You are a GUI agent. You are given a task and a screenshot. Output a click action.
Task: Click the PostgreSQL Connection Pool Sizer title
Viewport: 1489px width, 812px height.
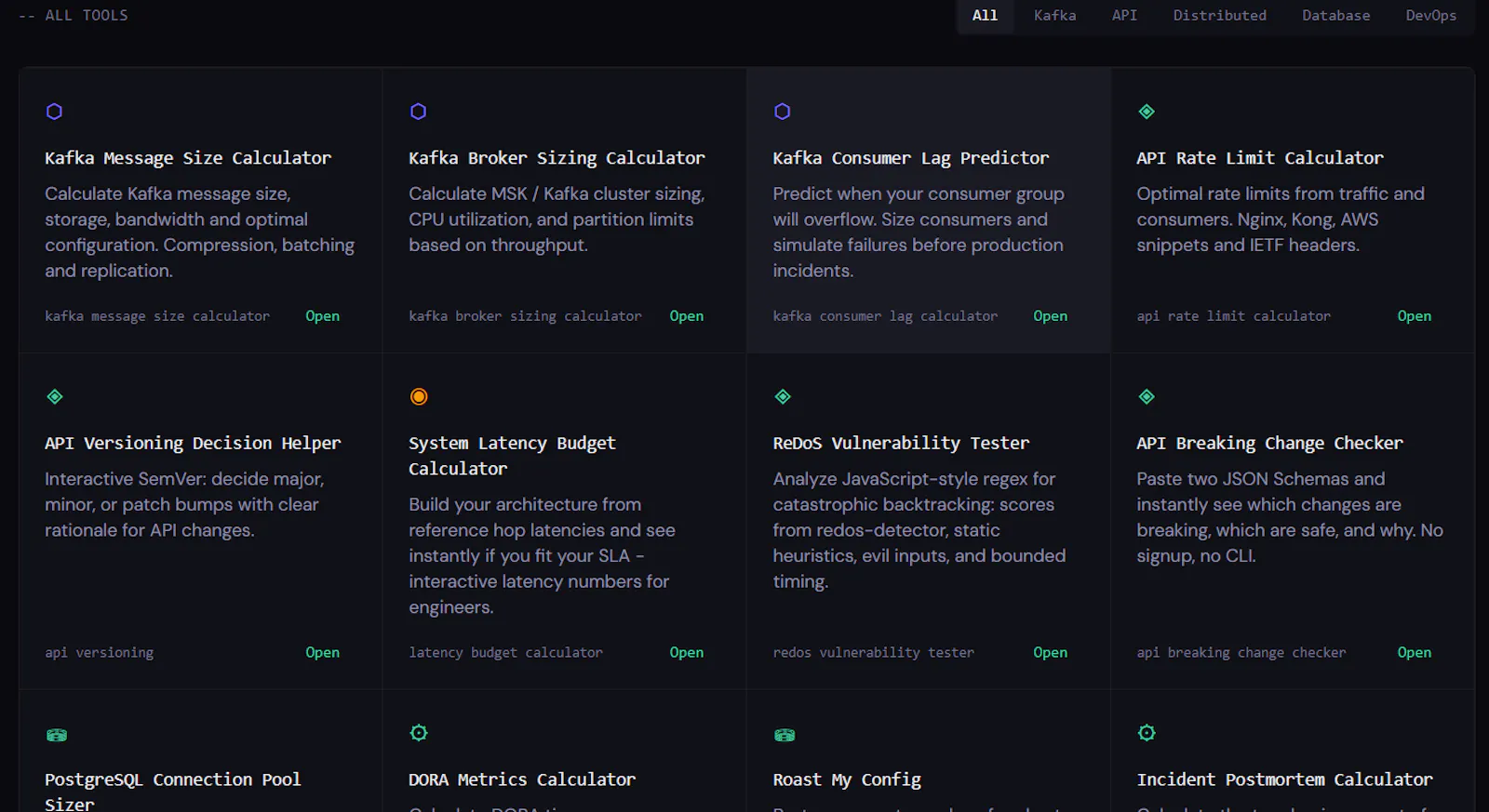pyautogui.click(x=173, y=791)
